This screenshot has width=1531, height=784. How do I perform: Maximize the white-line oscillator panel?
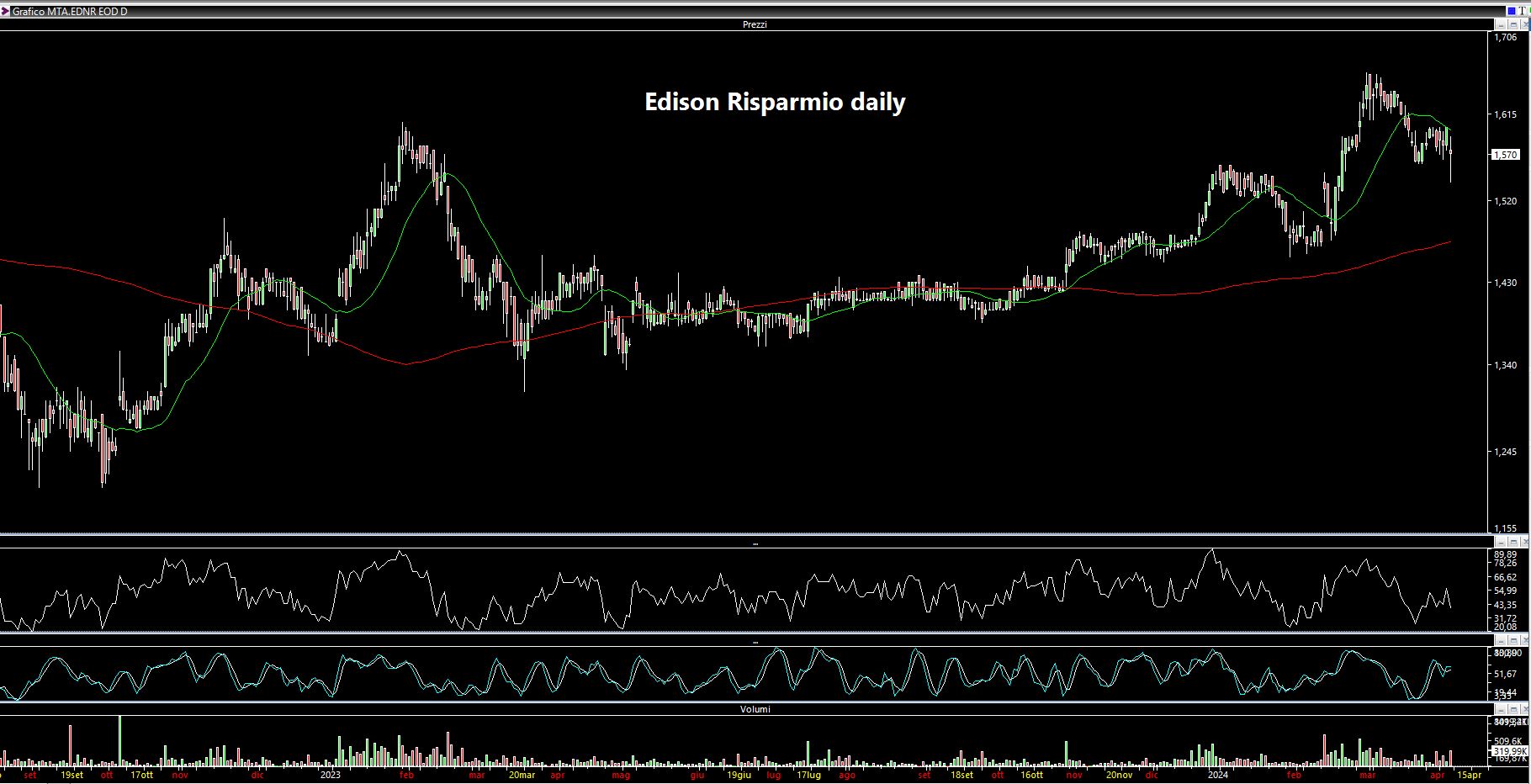click(x=1513, y=543)
